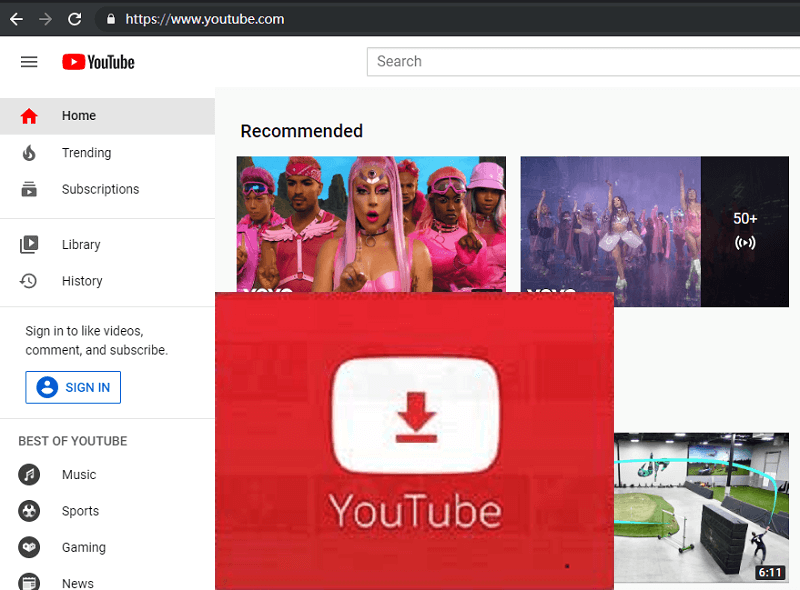Click the Subscriptions icon

tap(29, 189)
